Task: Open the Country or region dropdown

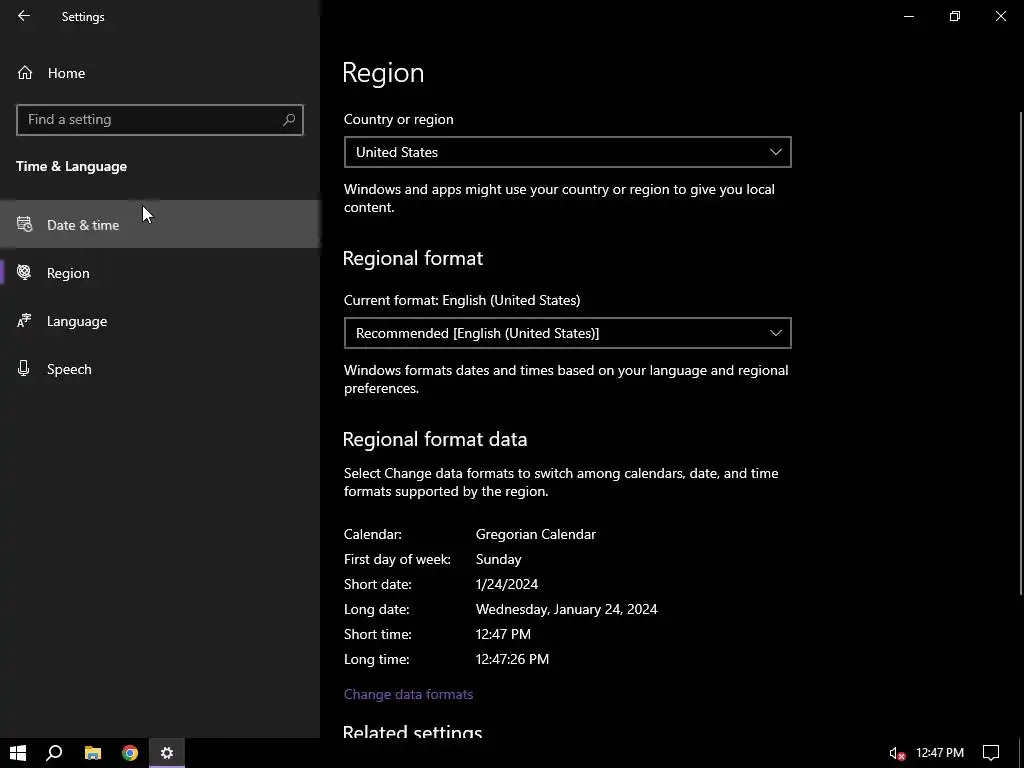Action: coord(568,152)
